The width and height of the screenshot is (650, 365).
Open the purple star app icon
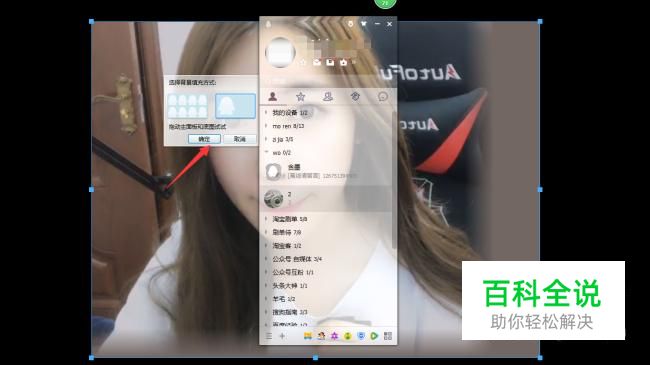coord(335,336)
